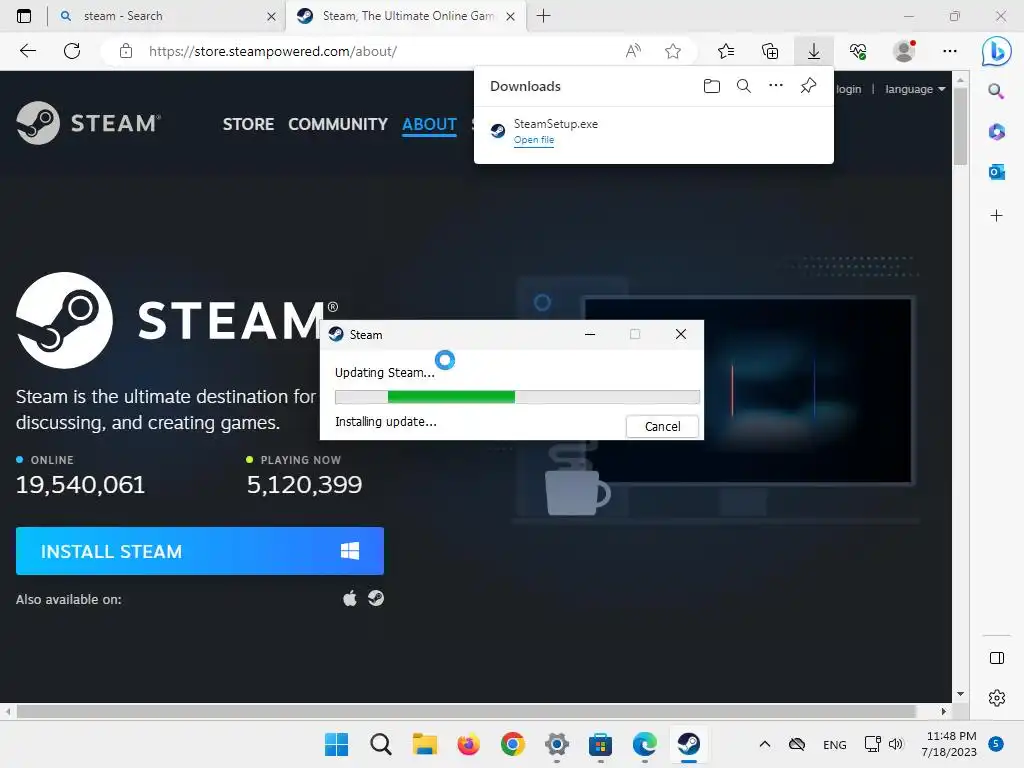
Task: Click the macOS Apple download icon
Action: [350, 598]
